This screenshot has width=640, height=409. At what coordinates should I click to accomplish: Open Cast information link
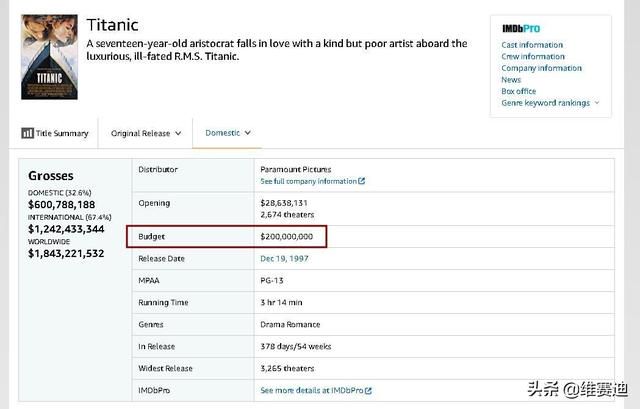click(x=532, y=45)
